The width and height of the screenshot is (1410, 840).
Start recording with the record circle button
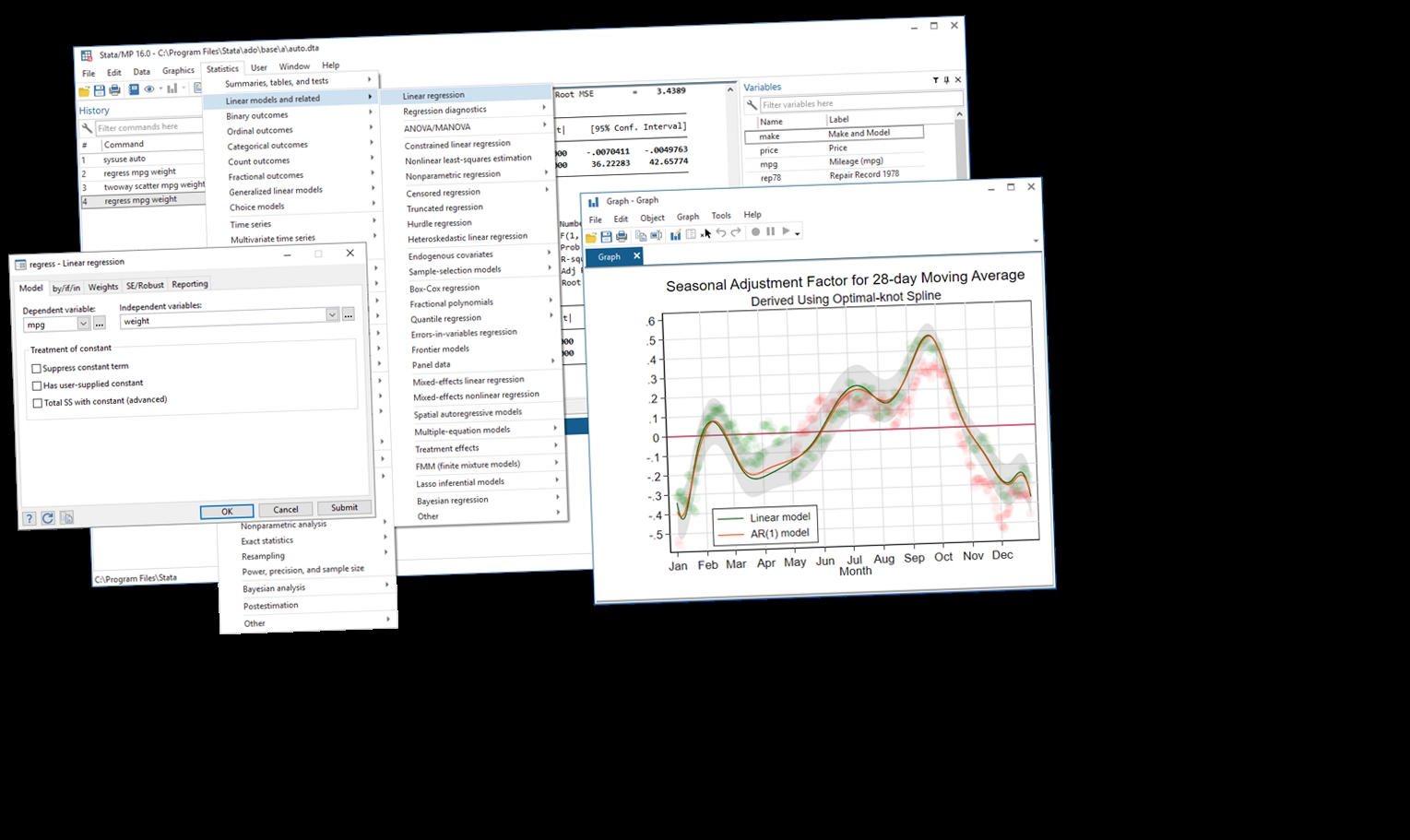tap(755, 231)
